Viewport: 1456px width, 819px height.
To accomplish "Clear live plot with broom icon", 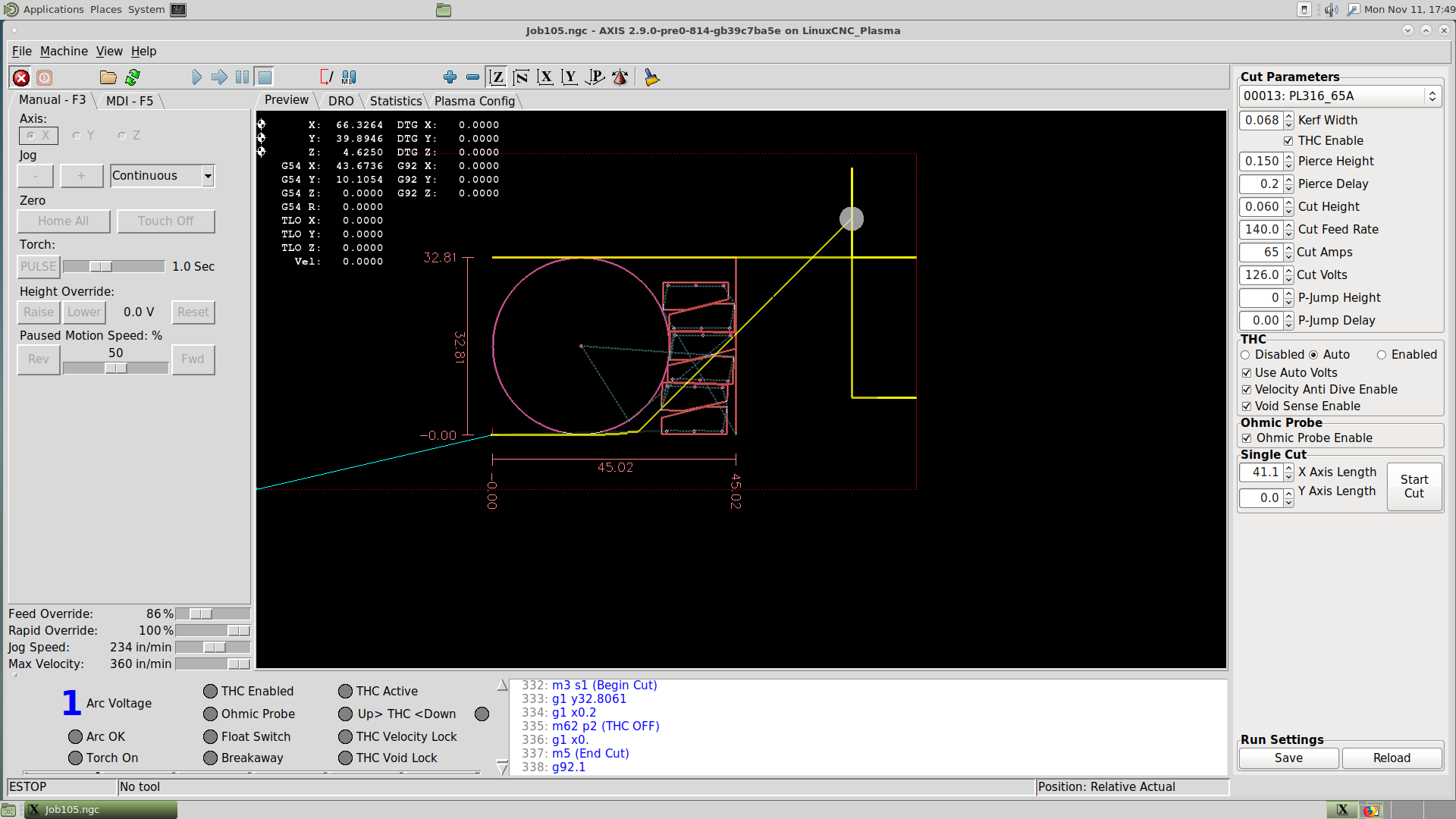I will [651, 77].
